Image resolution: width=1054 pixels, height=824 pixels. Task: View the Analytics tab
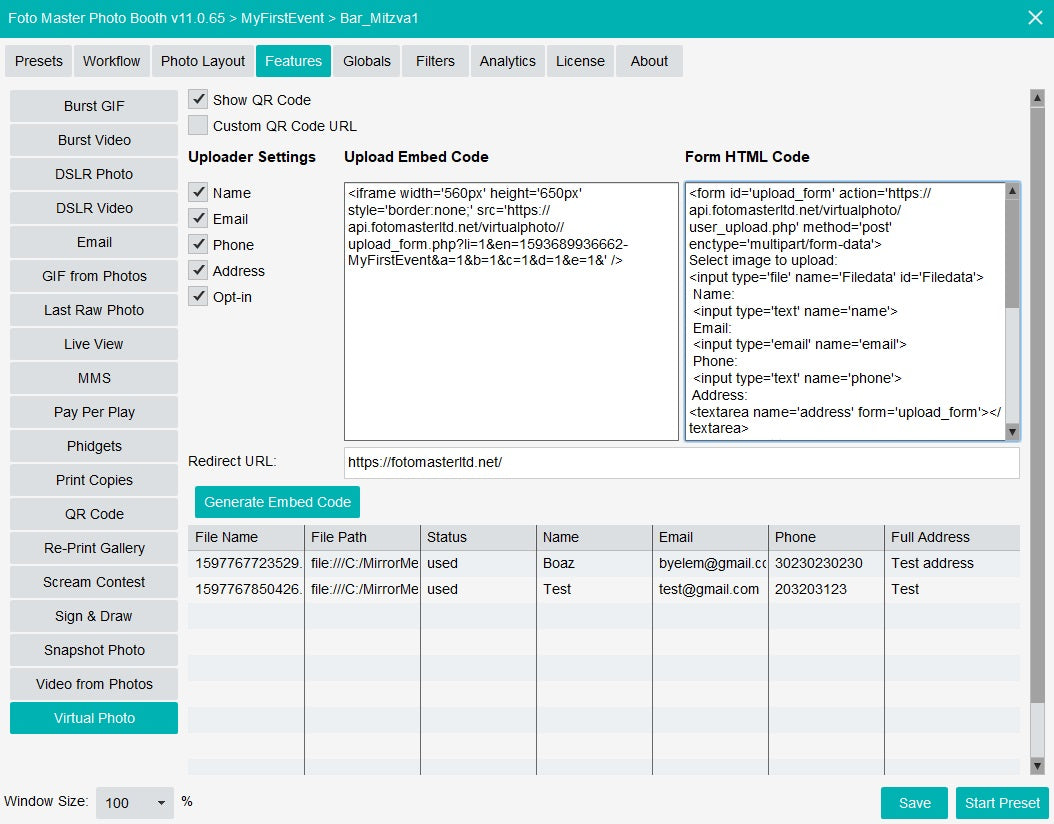[508, 61]
